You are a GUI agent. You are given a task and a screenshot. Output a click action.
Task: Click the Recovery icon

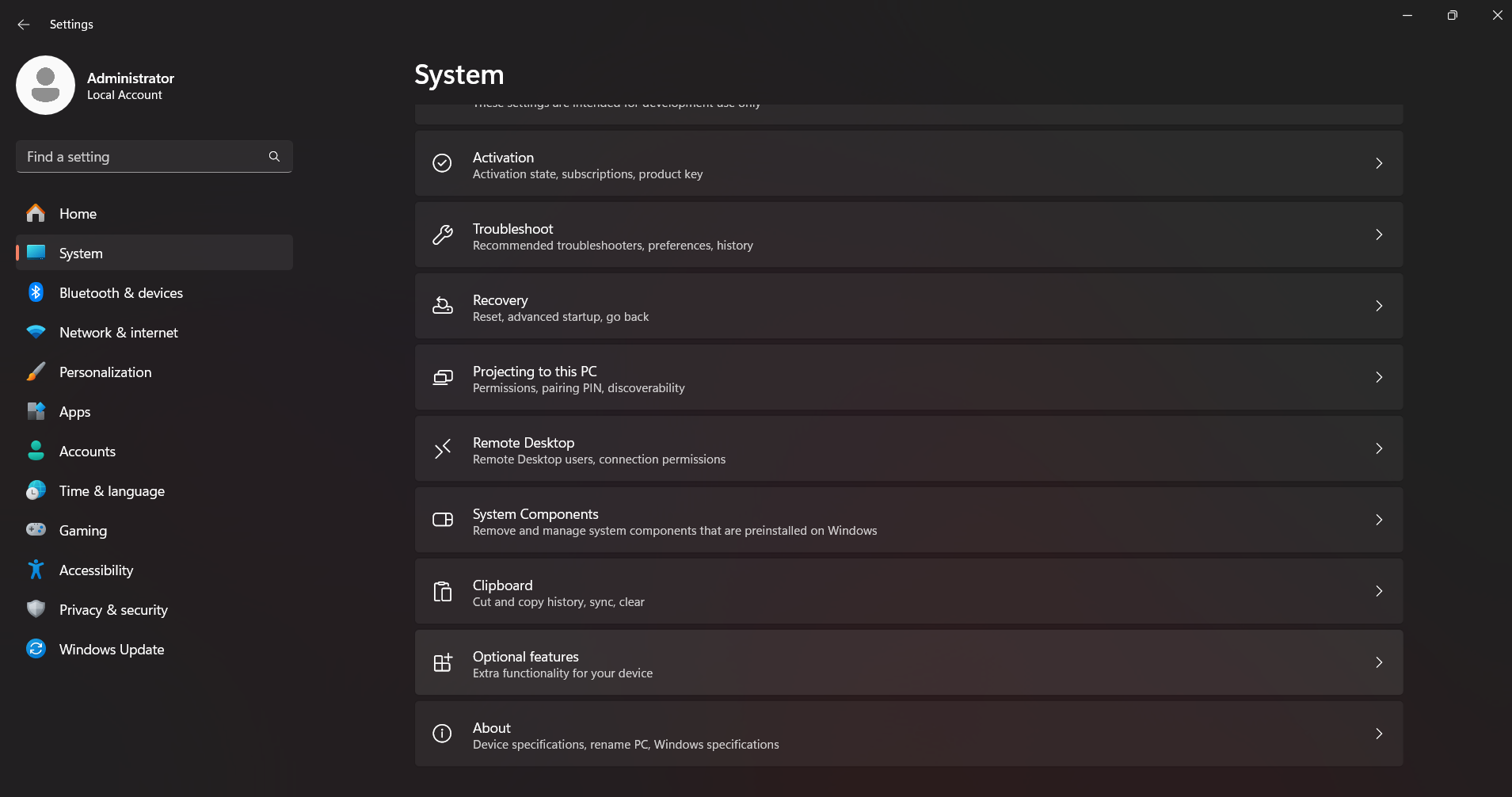coord(442,306)
